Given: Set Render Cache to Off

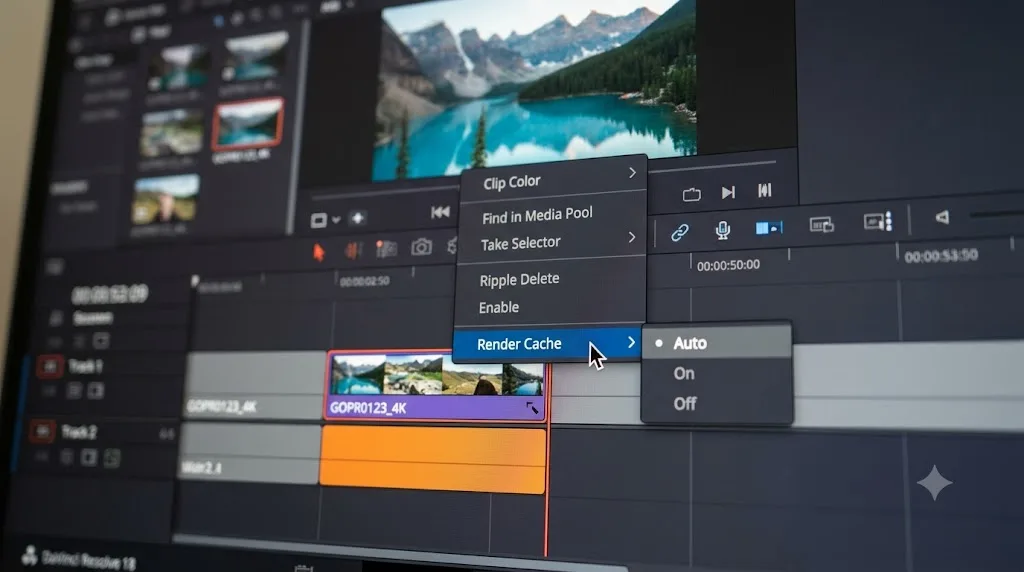Looking at the screenshot, I should 717,404.
